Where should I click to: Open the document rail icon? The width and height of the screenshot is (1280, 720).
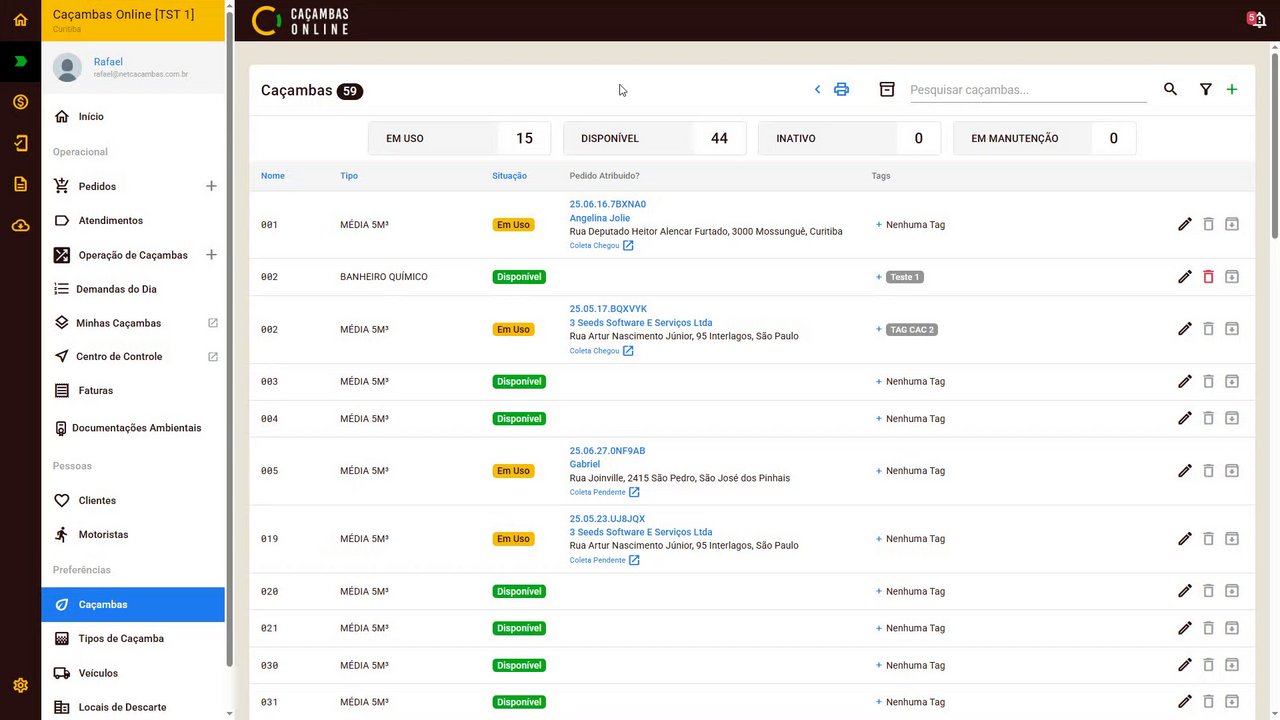tap(20, 184)
